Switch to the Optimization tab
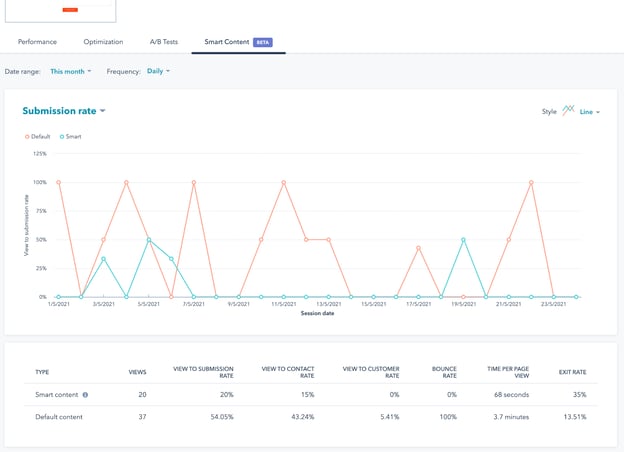624x452 pixels. 103,42
